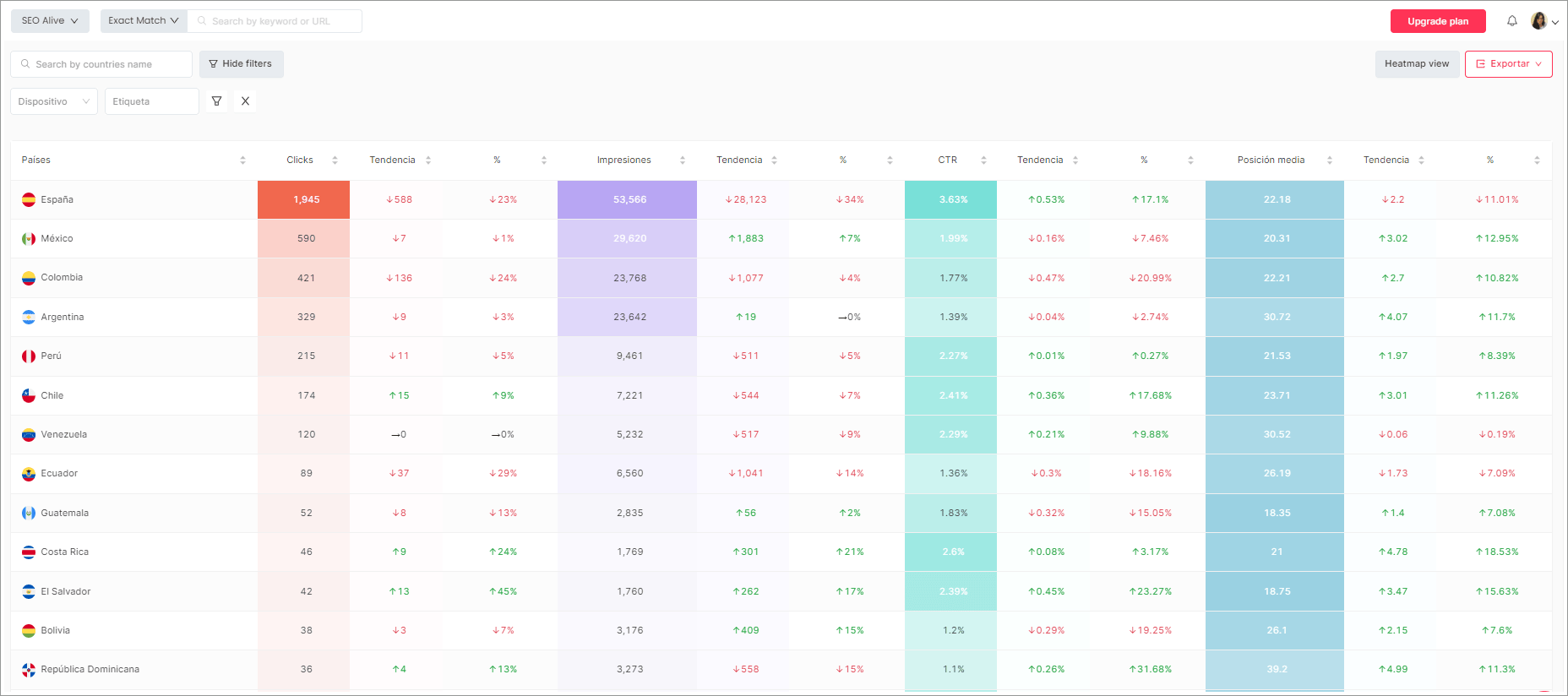Sort by the Clicks column arrows
The height and width of the screenshot is (696, 1568).
tap(335, 160)
